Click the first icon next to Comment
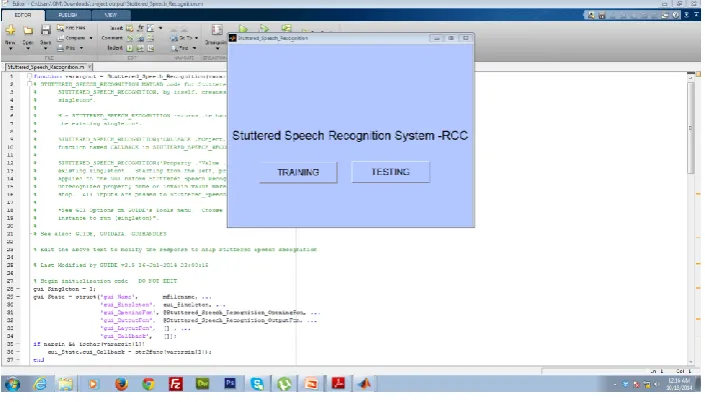Screen dimensions: 705x402 pyautogui.click(x=129, y=38)
